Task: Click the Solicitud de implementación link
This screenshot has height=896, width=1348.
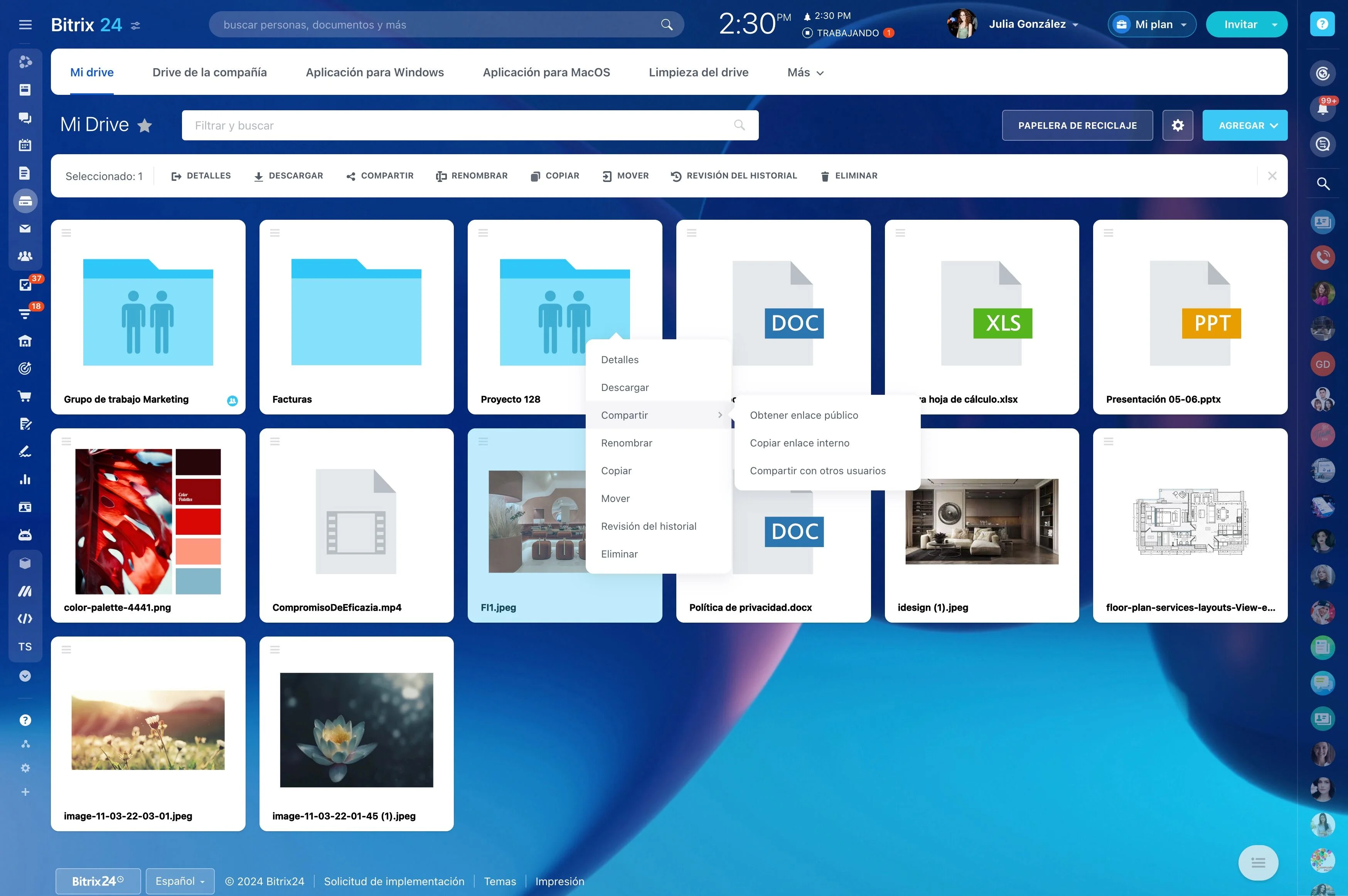Action: click(394, 881)
